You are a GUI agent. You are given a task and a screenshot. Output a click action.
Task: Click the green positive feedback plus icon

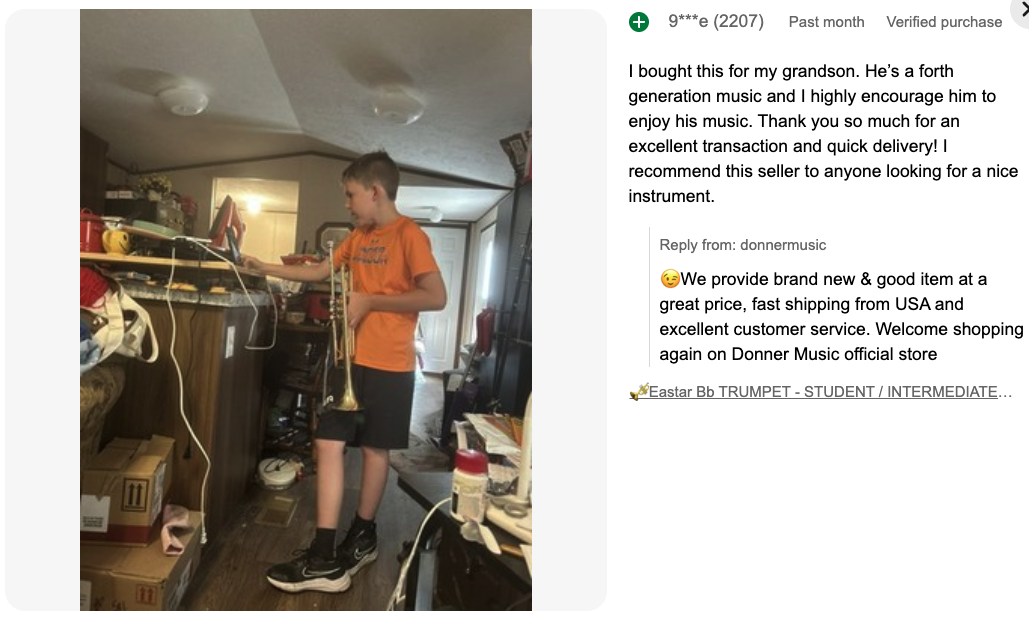[x=639, y=22]
